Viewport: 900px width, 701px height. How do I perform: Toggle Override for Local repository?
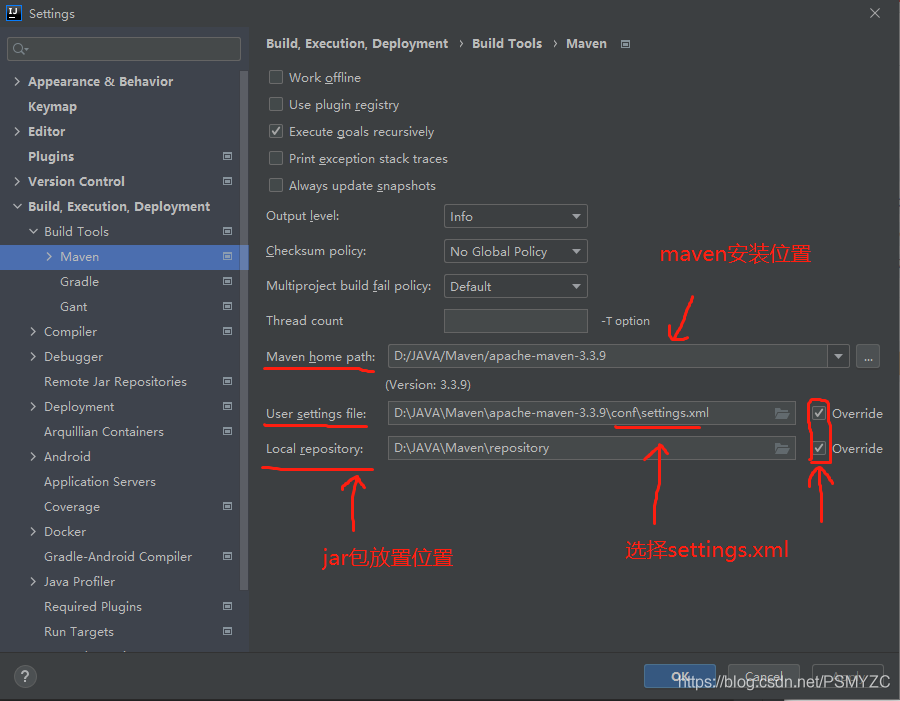pos(819,448)
